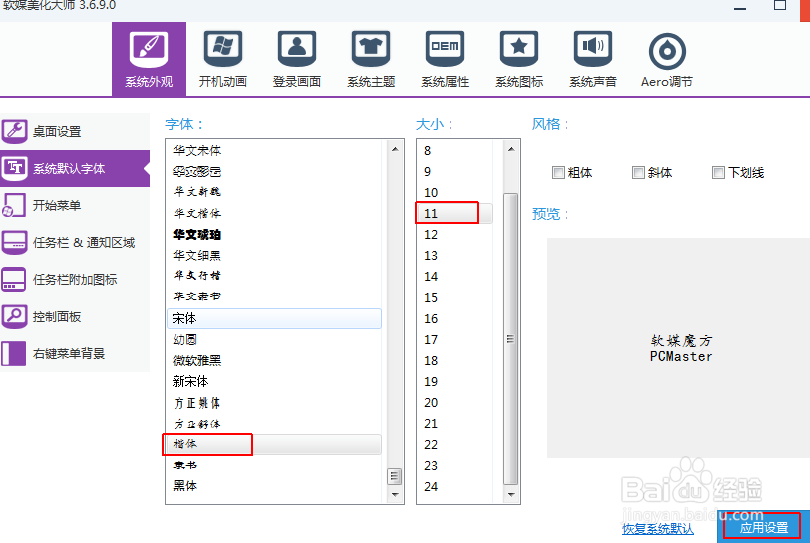Select font 华文彩云 in the list
This screenshot has height=543, width=810.
click(x=274, y=171)
